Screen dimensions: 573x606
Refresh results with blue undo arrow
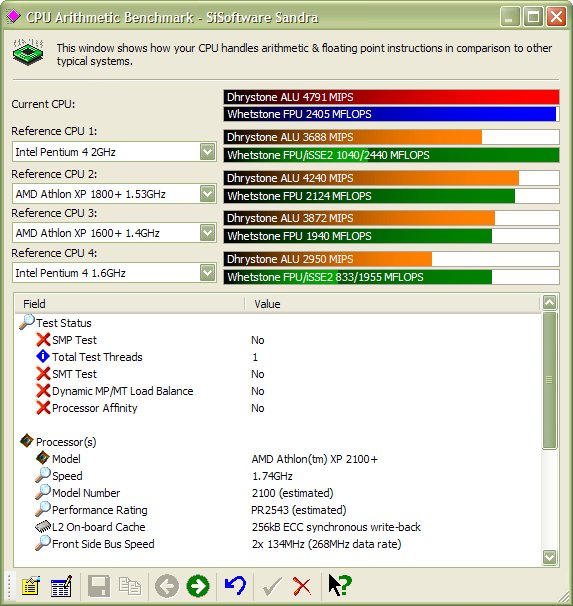pyautogui.click(x=235, y=586)
